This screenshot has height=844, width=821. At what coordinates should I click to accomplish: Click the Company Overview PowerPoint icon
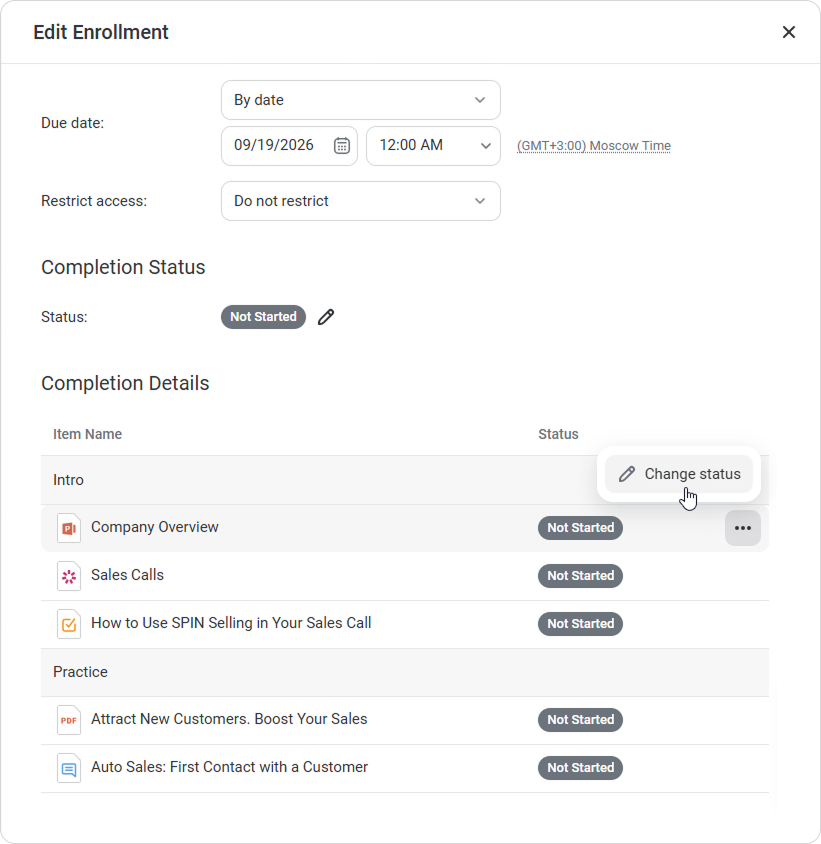pos(68,528)
